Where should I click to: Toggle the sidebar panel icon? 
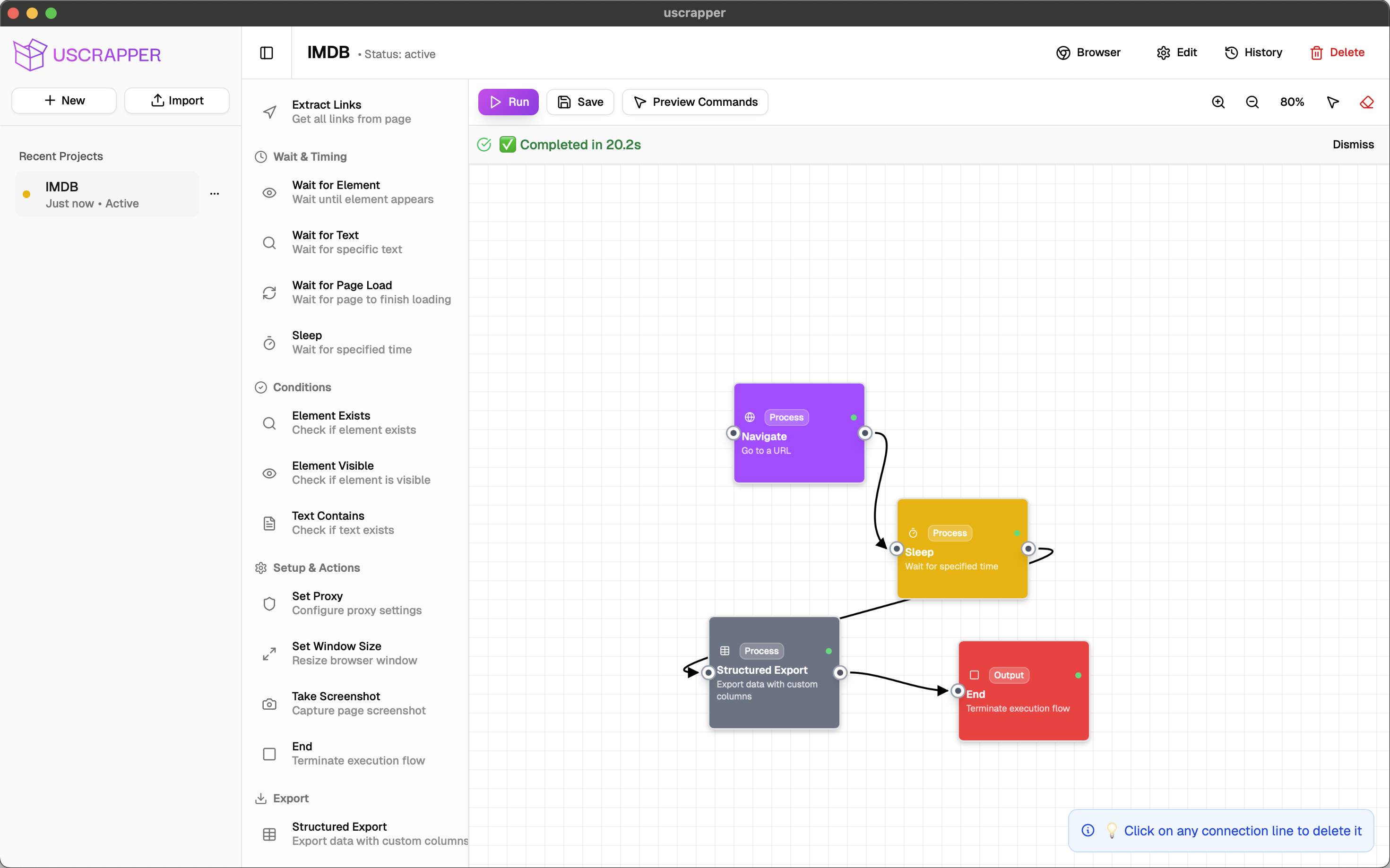(267, 53)
